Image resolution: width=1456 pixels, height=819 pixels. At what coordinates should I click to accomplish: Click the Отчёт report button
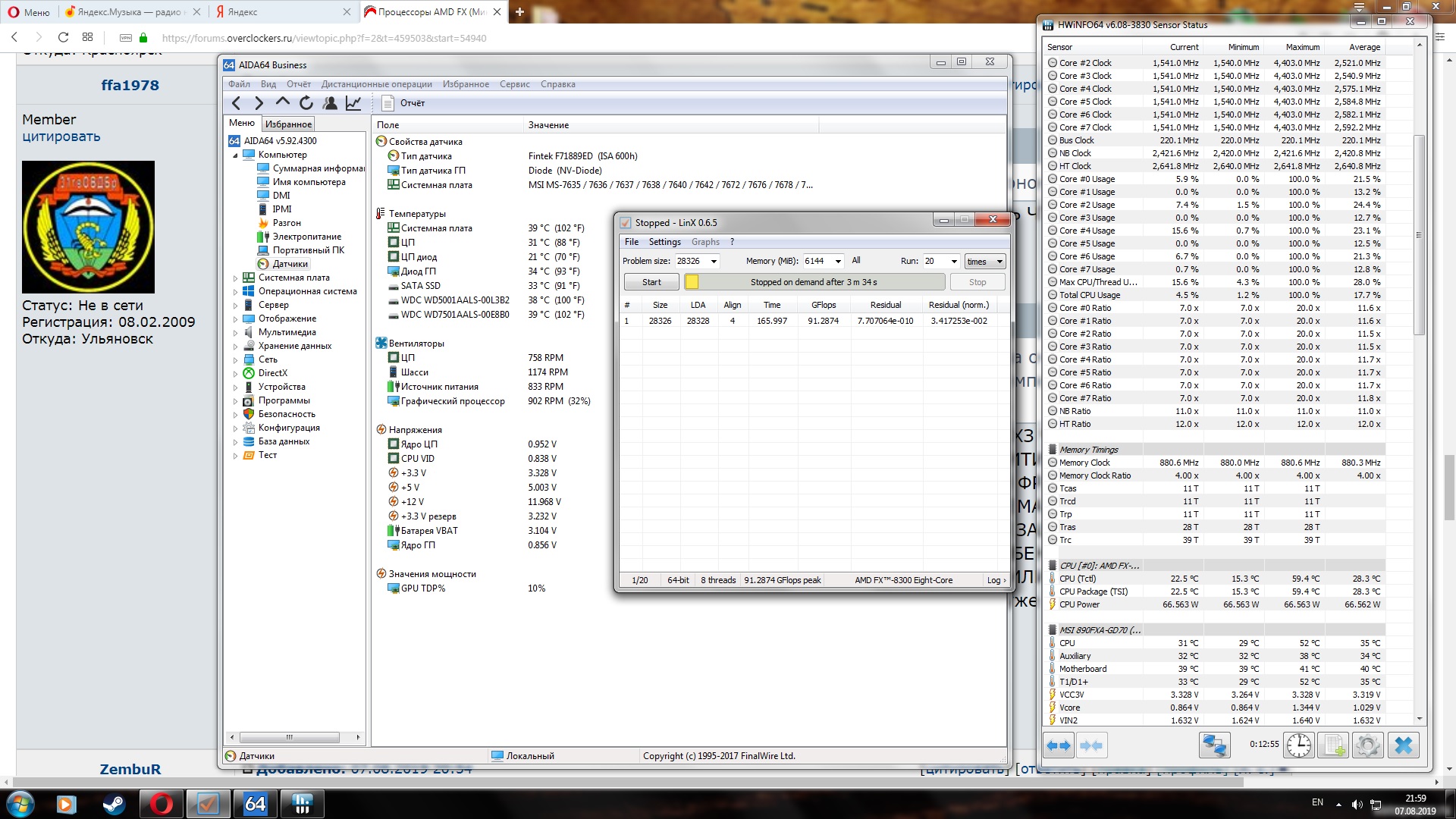click(x=404, y=103)
